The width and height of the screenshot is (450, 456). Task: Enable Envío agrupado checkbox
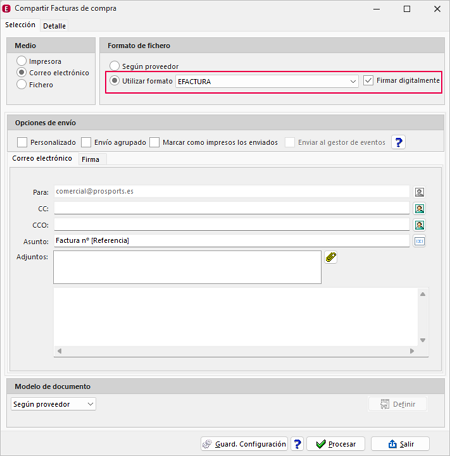pyautogui.click(x=86, y=142)
